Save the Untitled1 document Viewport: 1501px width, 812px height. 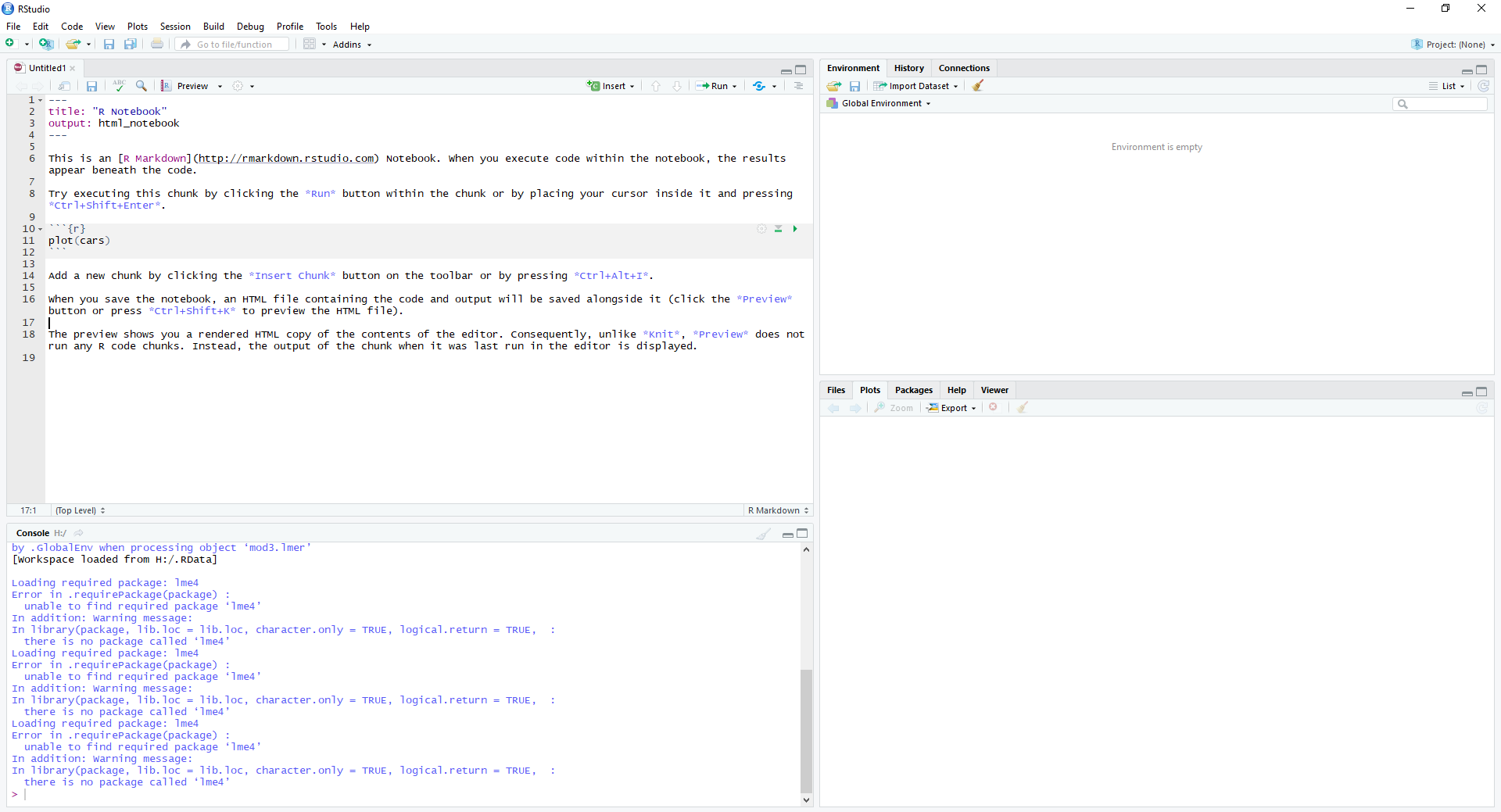(91, 86)
